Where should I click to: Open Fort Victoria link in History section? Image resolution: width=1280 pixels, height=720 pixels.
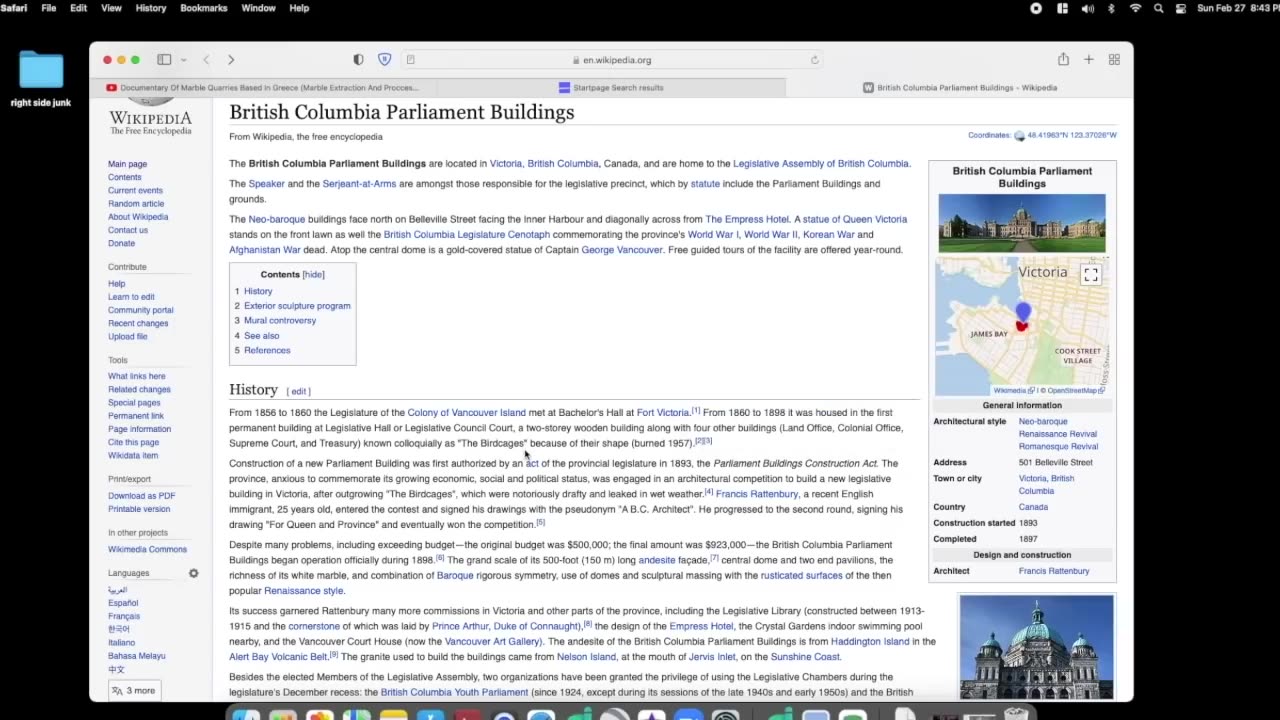pos(663,412)
